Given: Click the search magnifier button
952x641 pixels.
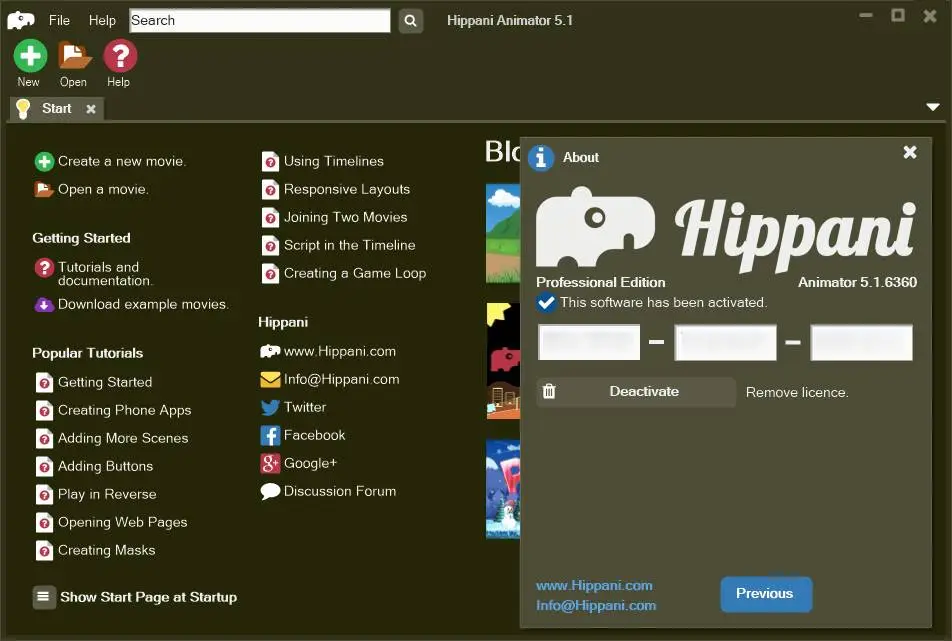Looking at the screenshot, I should [410, 21].
